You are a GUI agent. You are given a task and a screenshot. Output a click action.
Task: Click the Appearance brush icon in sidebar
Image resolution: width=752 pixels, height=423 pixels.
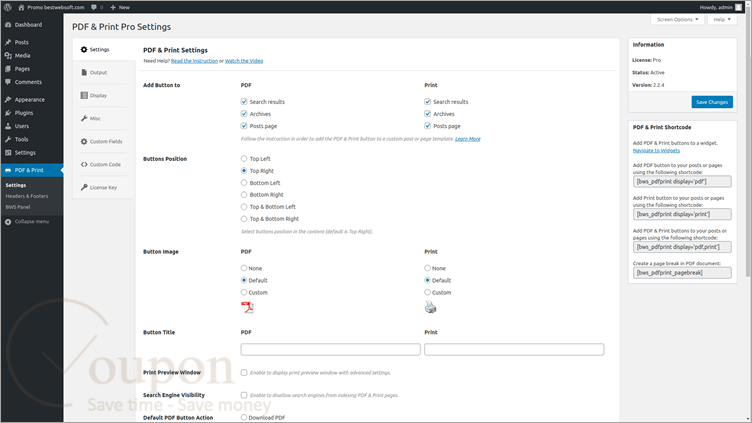[x=8, y=100]
